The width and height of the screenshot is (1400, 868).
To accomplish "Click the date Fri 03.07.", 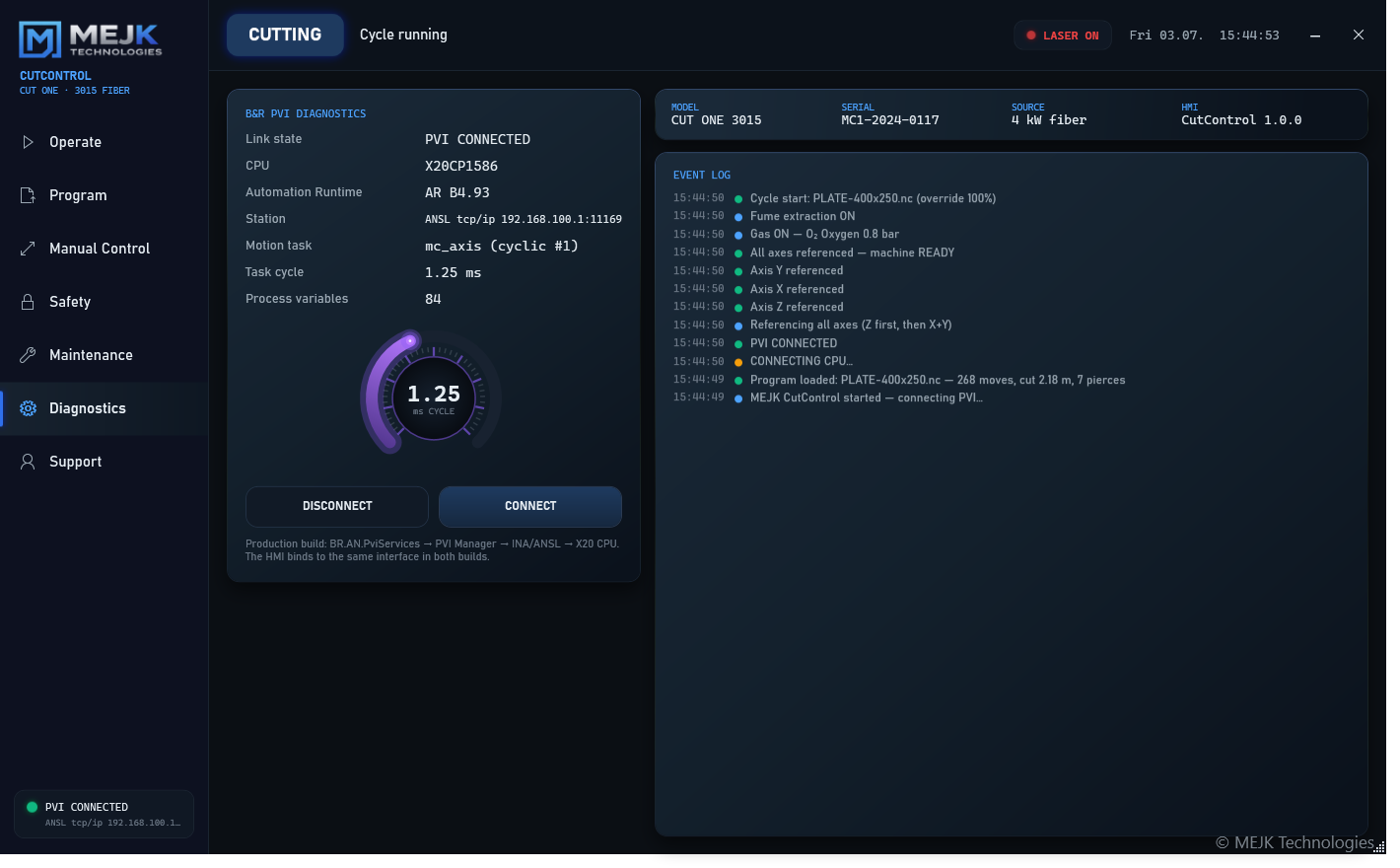I will click(1166, 36).
